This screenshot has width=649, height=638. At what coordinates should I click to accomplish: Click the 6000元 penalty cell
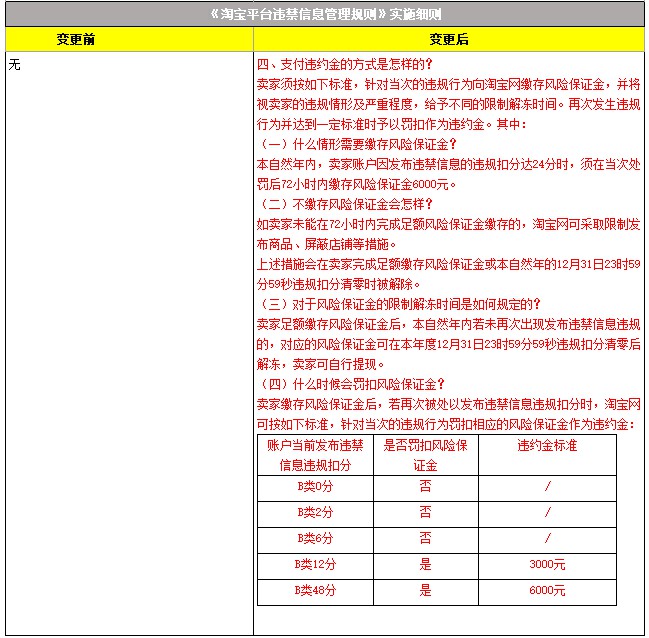[547, 590]
